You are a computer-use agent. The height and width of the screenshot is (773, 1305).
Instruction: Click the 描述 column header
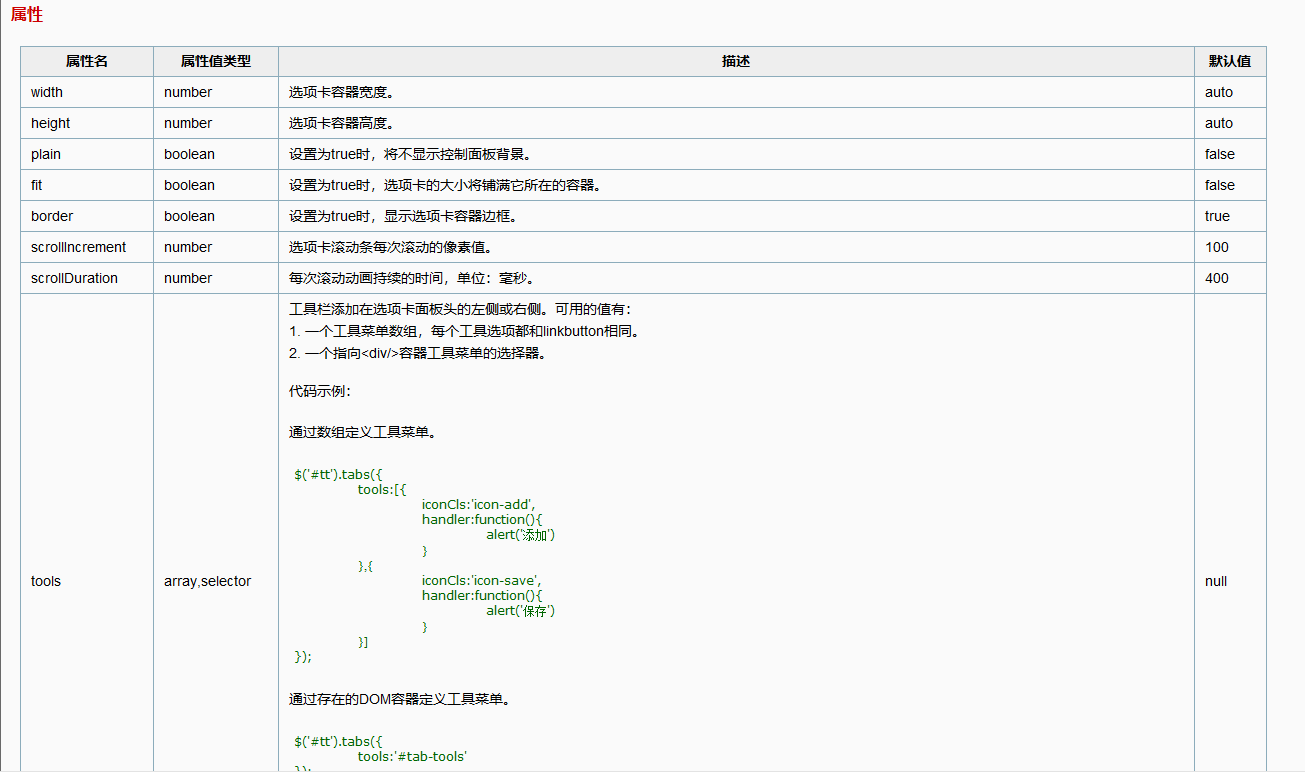click(x=736, y=61)
